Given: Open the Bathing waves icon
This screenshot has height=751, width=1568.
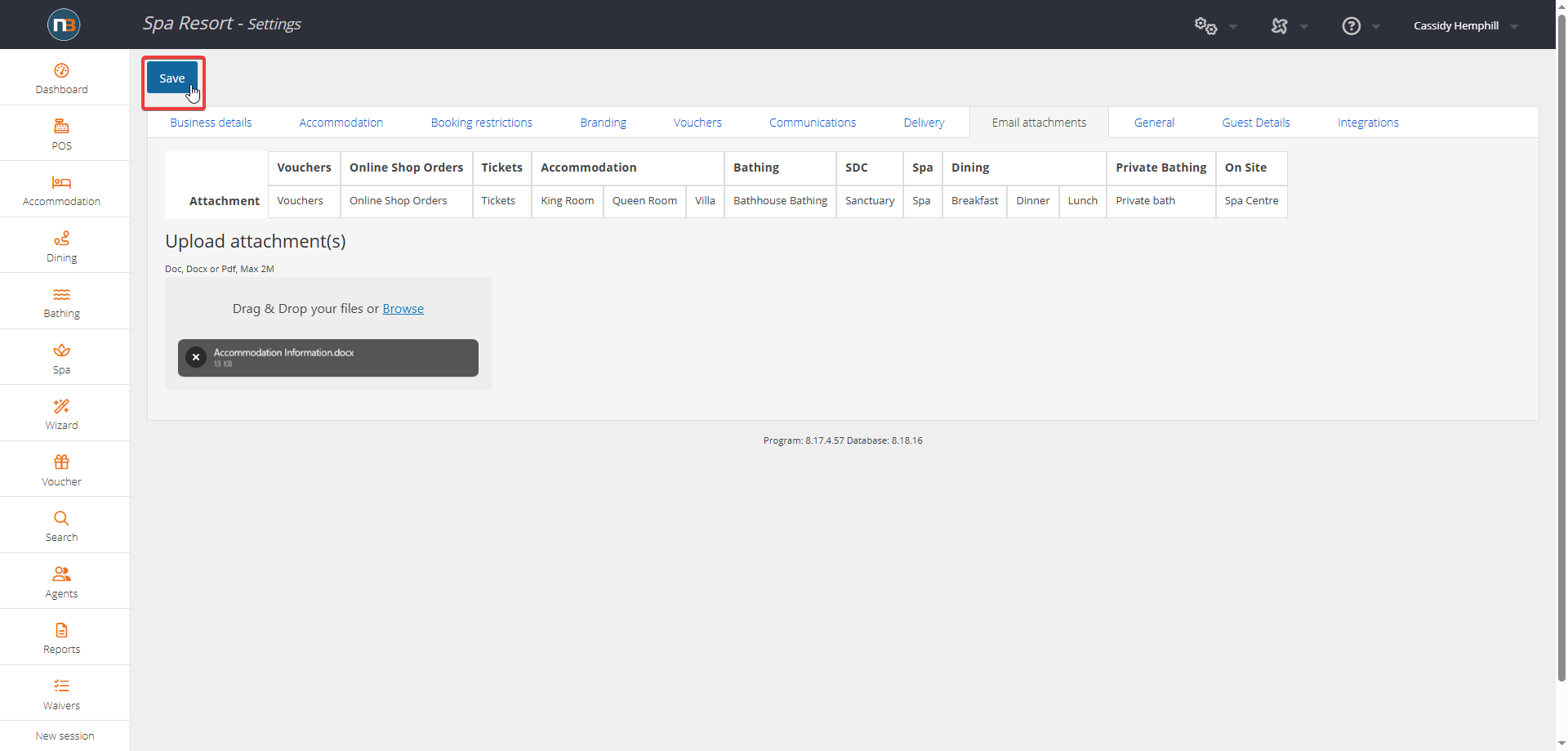Looking at the screenshot, I should [x=61, y=294].
